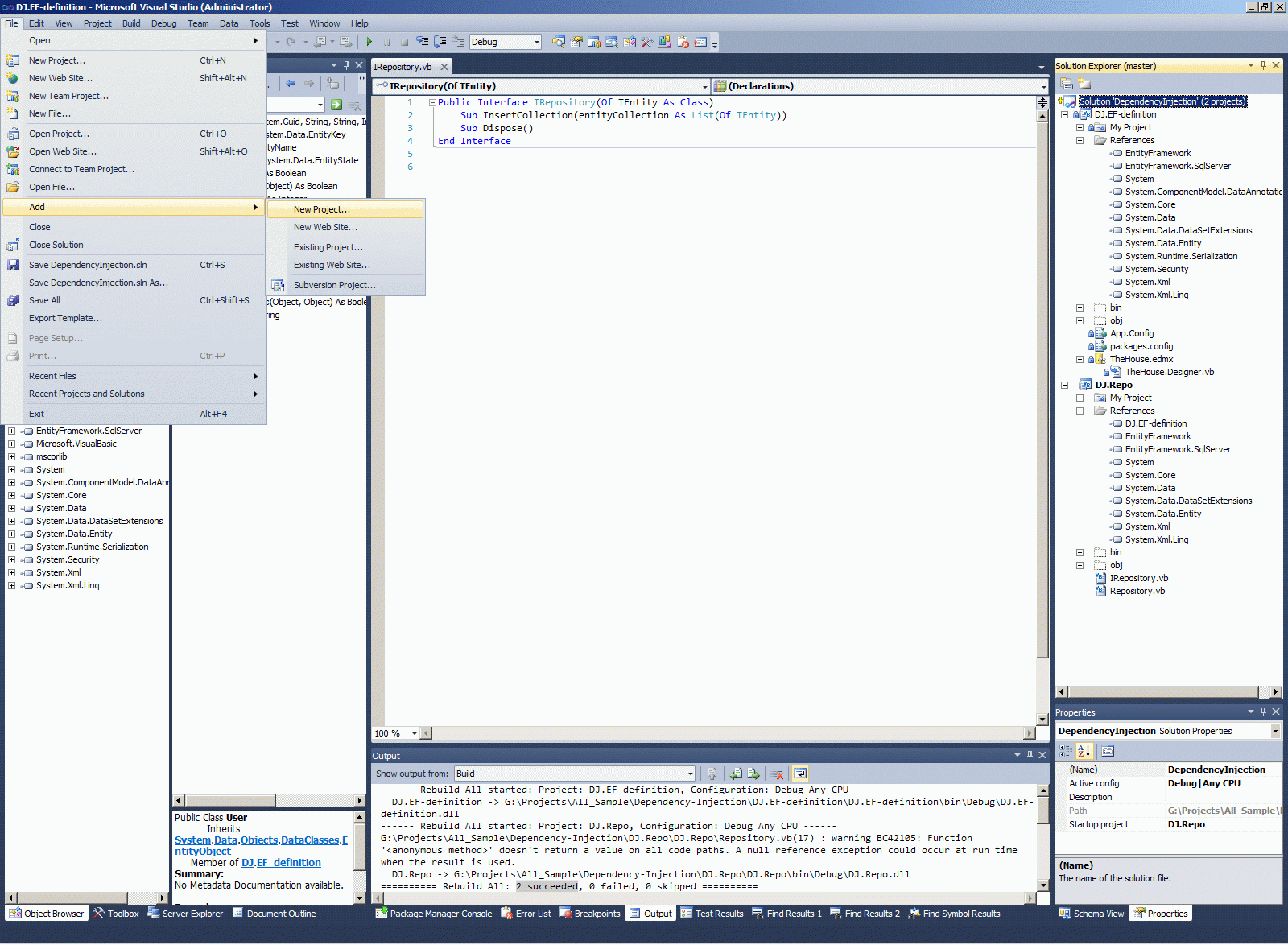The height and width of the screenshot is (945, 1288).
Task: Expand Microsoft.VisualBasic in Object Browser
Action: (11, 444)
